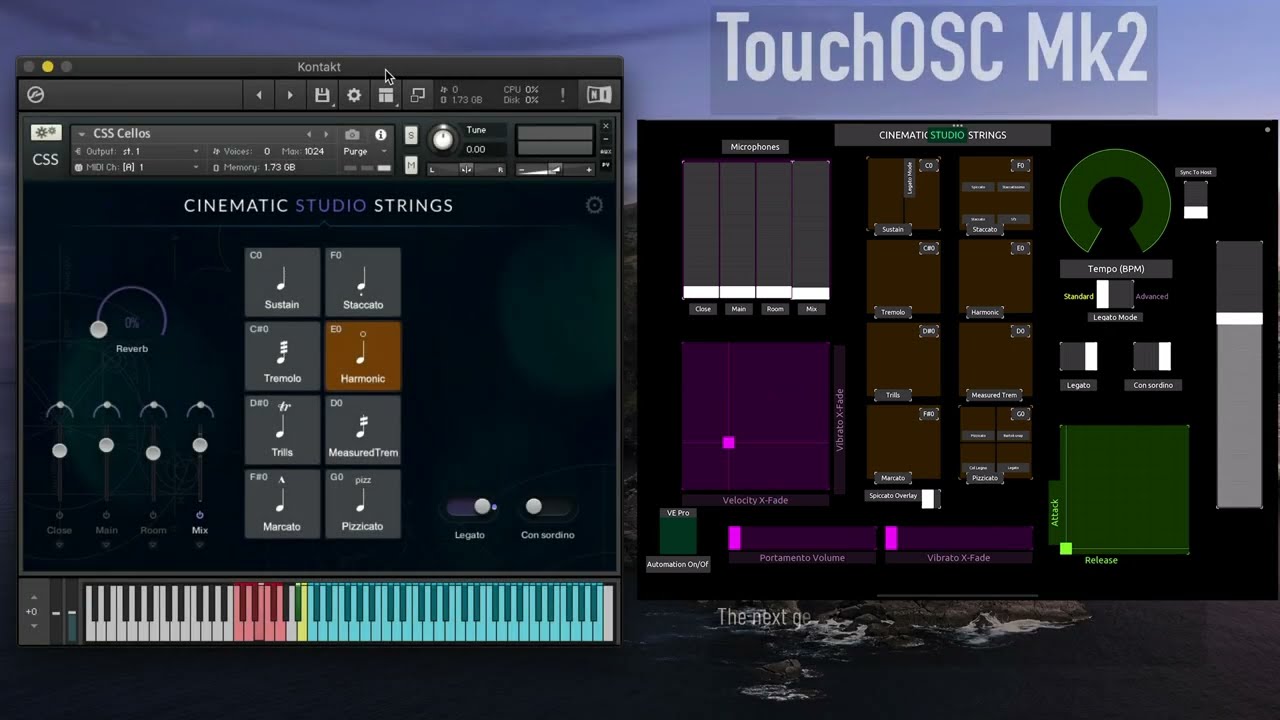Image resolution: width=1280 pixels, height=720 pixels.
Task: Click Trills tile in TouchOSC panel
Action: click(x=903, y=362)
